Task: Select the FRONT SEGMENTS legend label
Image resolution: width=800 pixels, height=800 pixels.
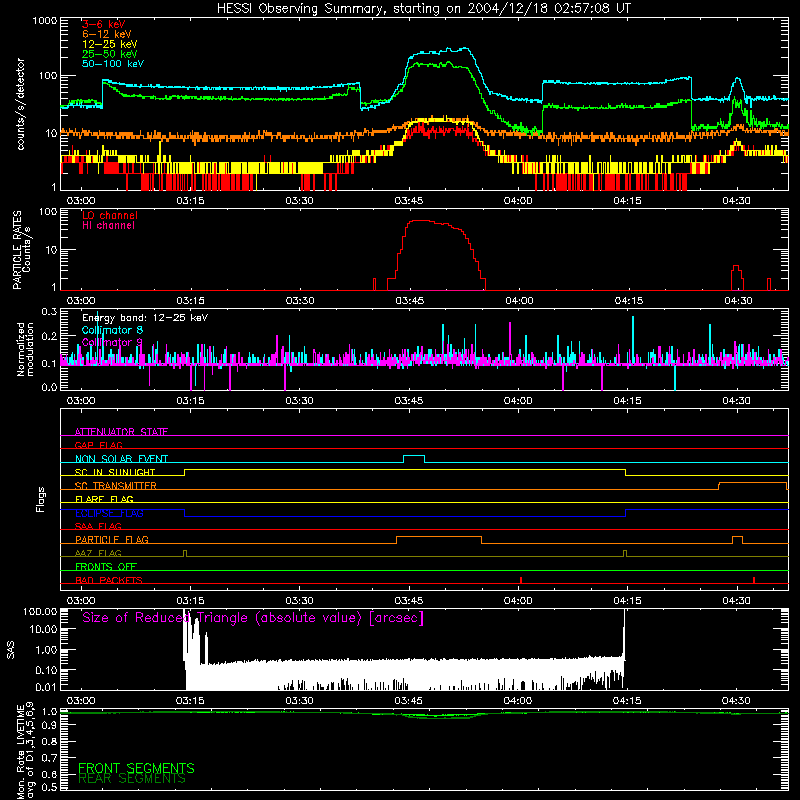Action: [136, 768]
